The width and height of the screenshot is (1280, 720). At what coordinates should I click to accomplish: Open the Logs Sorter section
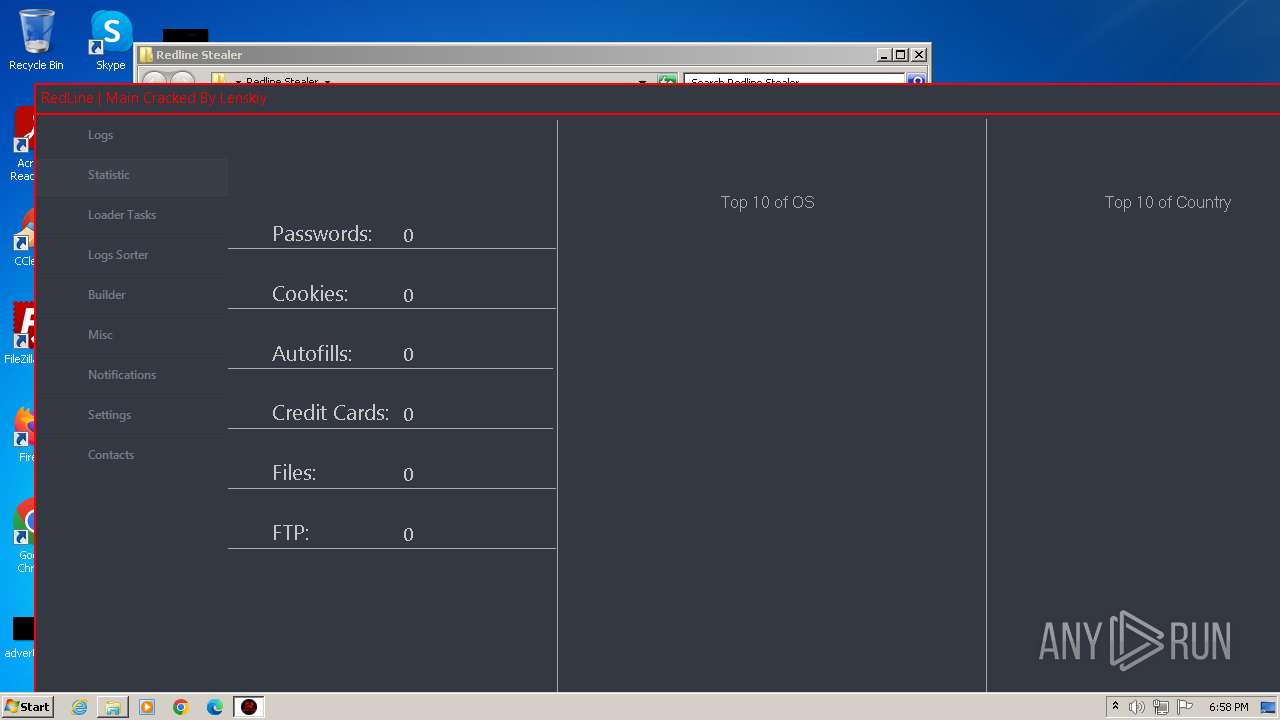(132, 255)
